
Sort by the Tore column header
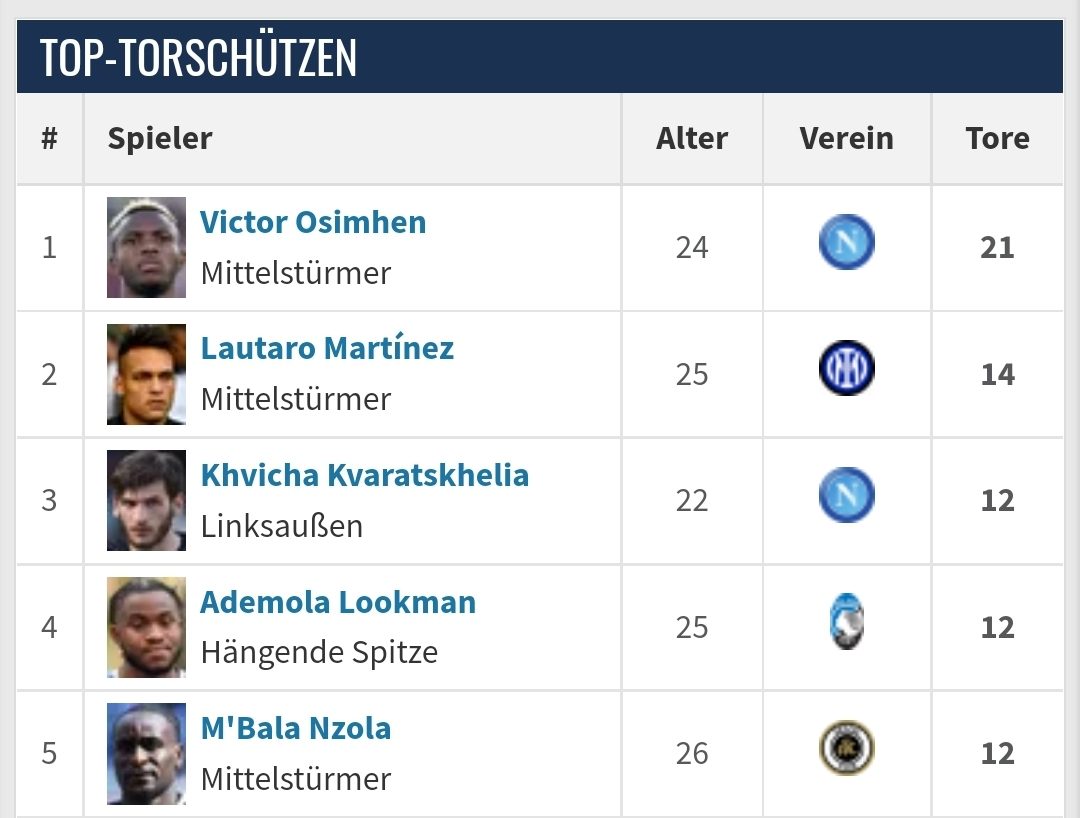tap(997, 138)
